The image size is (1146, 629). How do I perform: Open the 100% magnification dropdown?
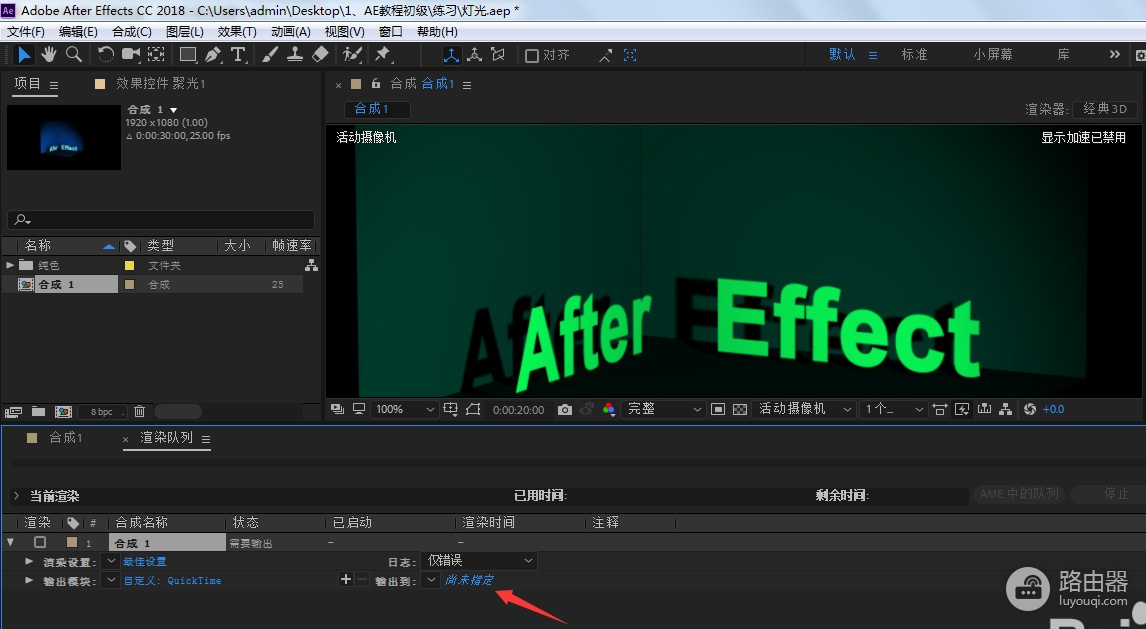pos(405,409)
